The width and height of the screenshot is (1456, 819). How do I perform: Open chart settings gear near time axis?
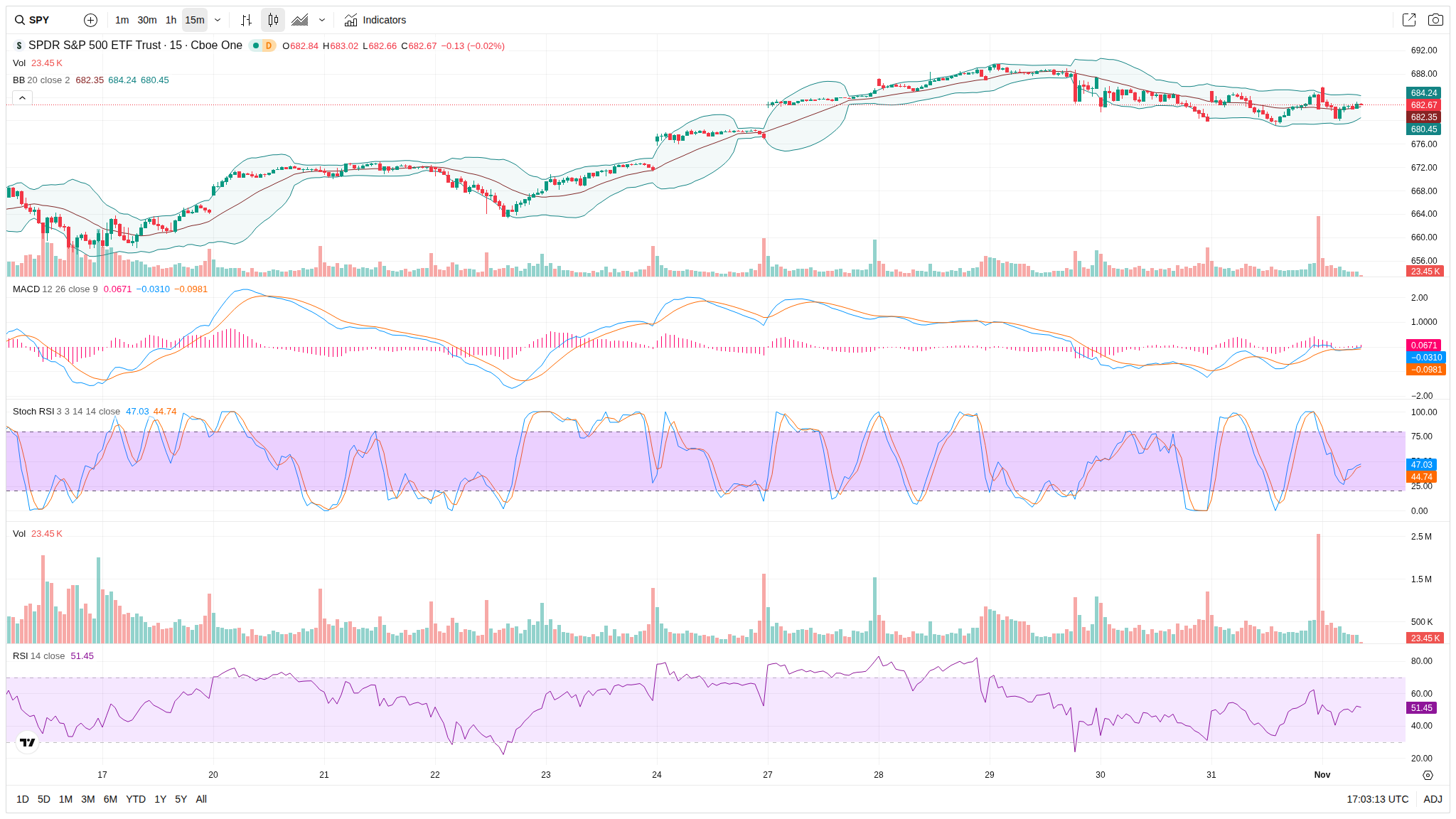pyautogui.click(x=1428, y=775)
